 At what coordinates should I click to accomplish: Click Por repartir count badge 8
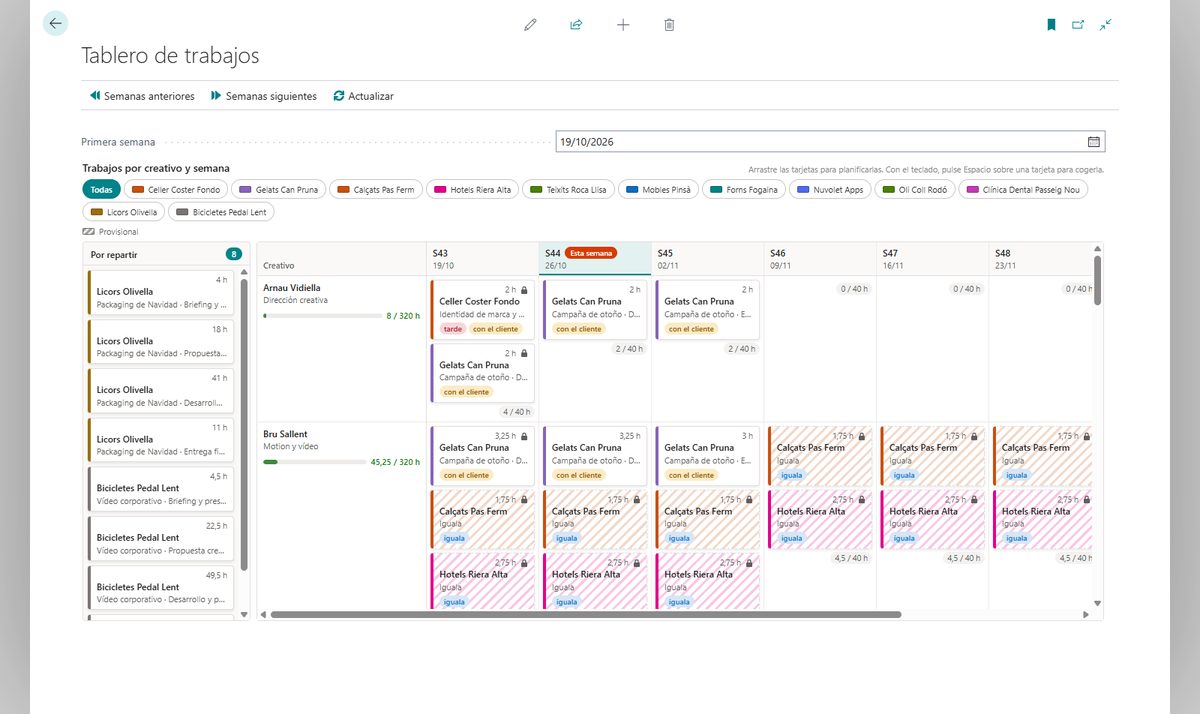click(x=233, y=254)
